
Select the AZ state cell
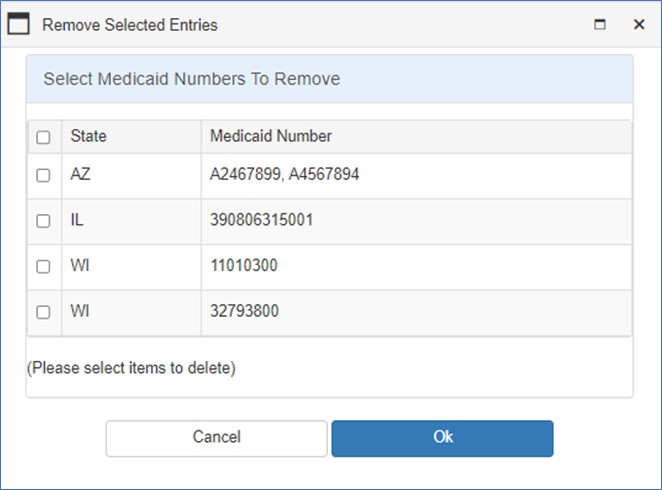pos(131,176)
